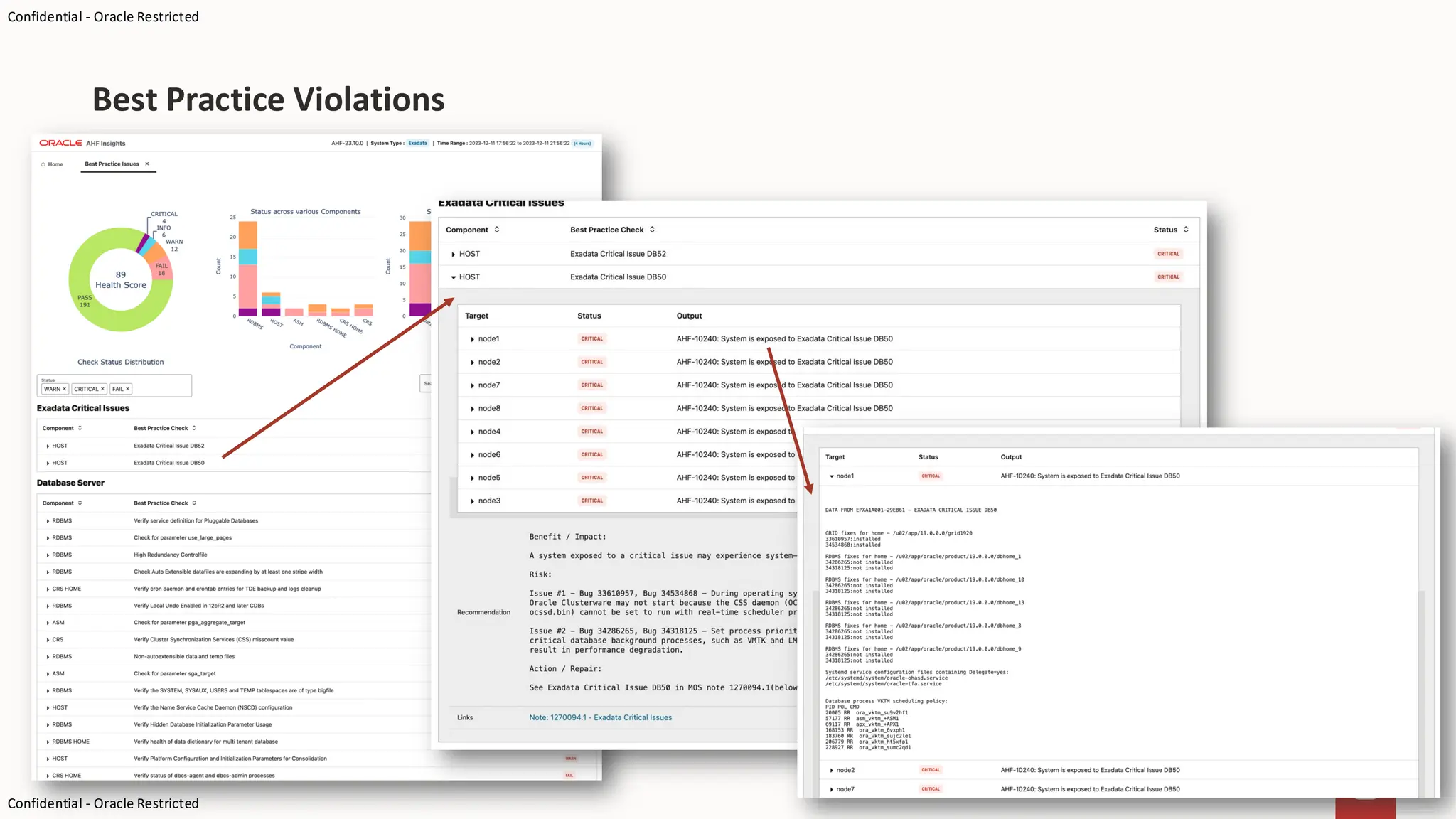1456x819 pixels.
Task: Click the 4 Hours time range badge
Action: point(583,143)
